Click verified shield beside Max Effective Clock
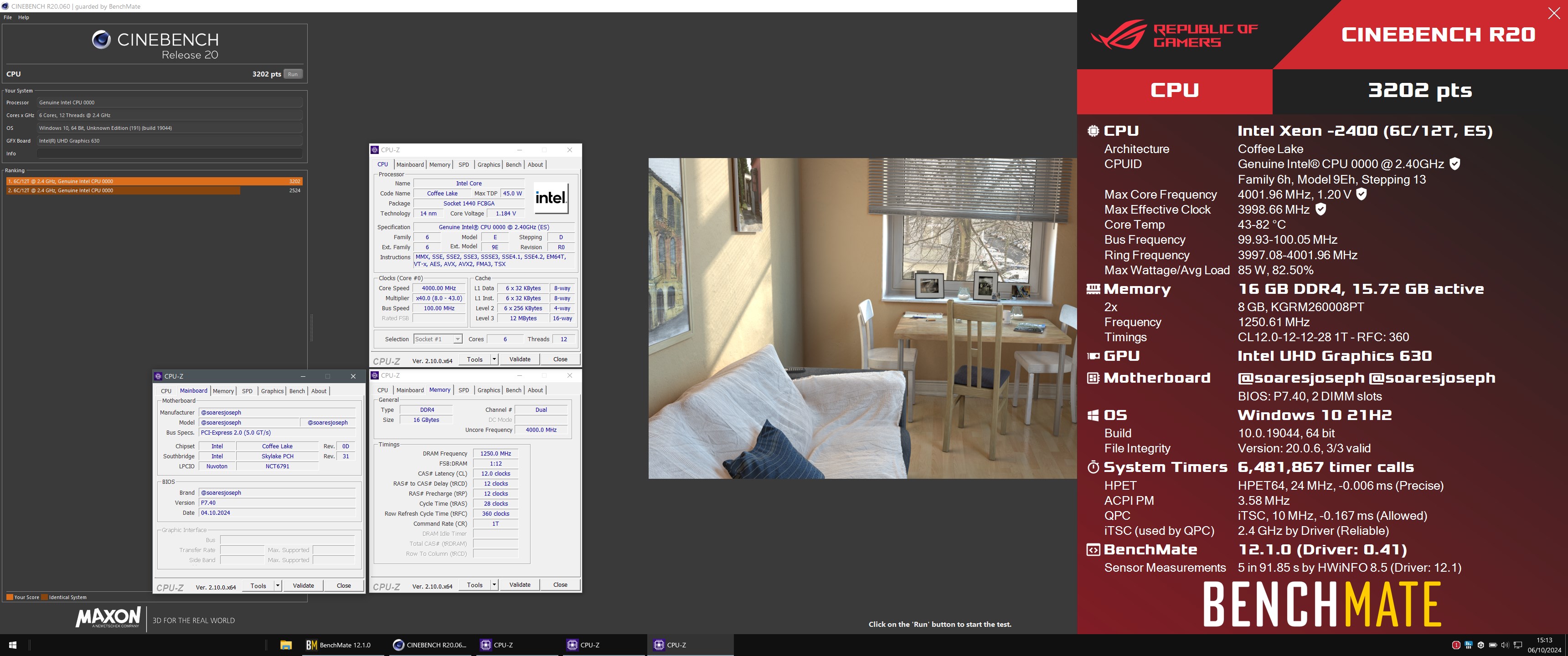This screenshot has width=1568, height=656. coord(1320,210)
